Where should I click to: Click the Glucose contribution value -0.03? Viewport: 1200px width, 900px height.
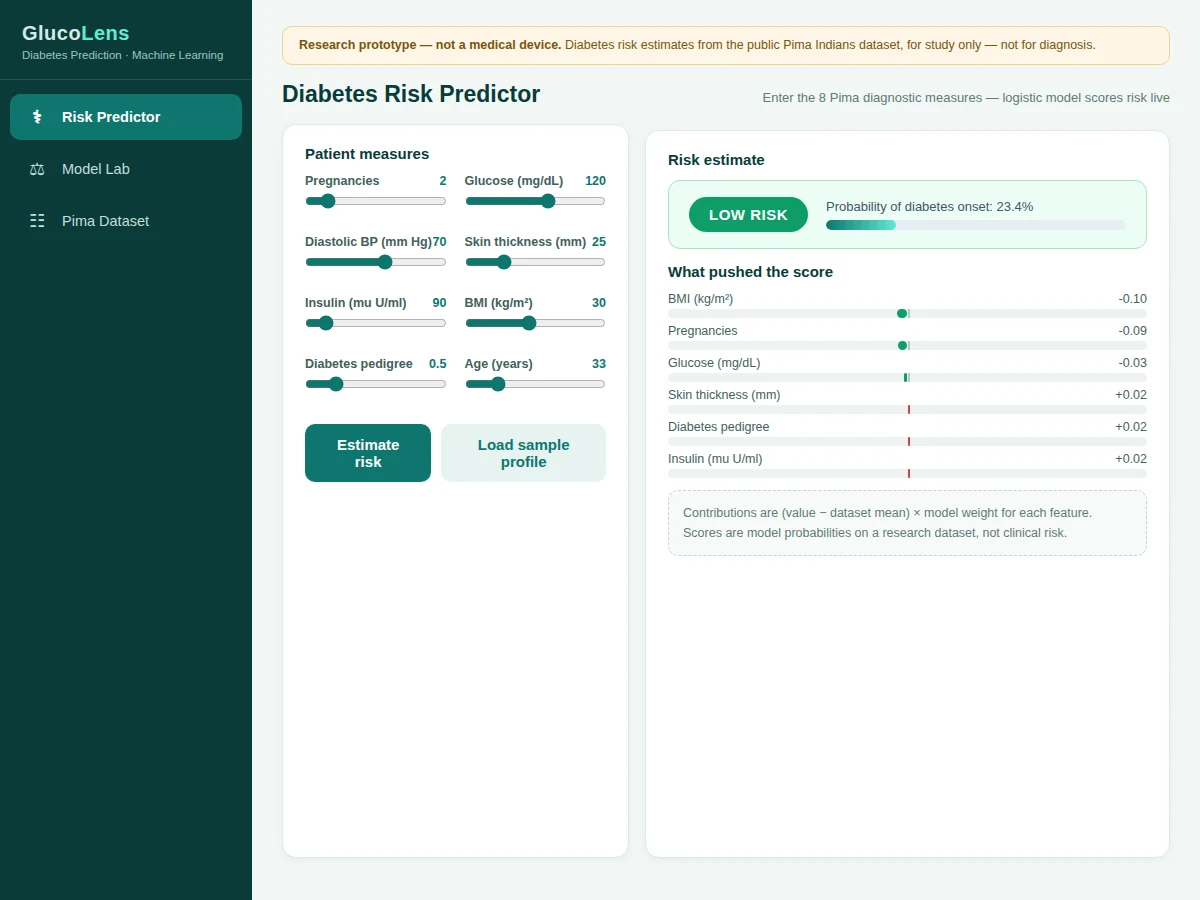pos(1133,363)
